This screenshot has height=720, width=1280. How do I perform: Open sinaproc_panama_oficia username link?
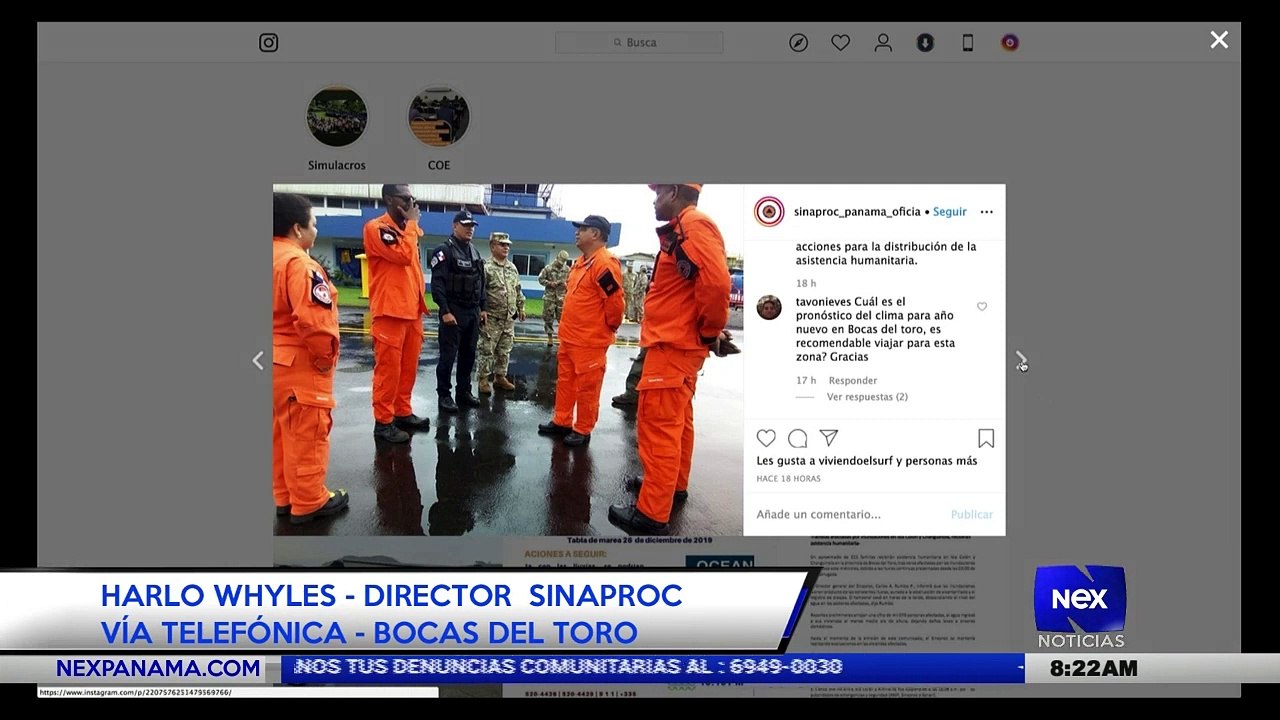(x=857, y=212)
